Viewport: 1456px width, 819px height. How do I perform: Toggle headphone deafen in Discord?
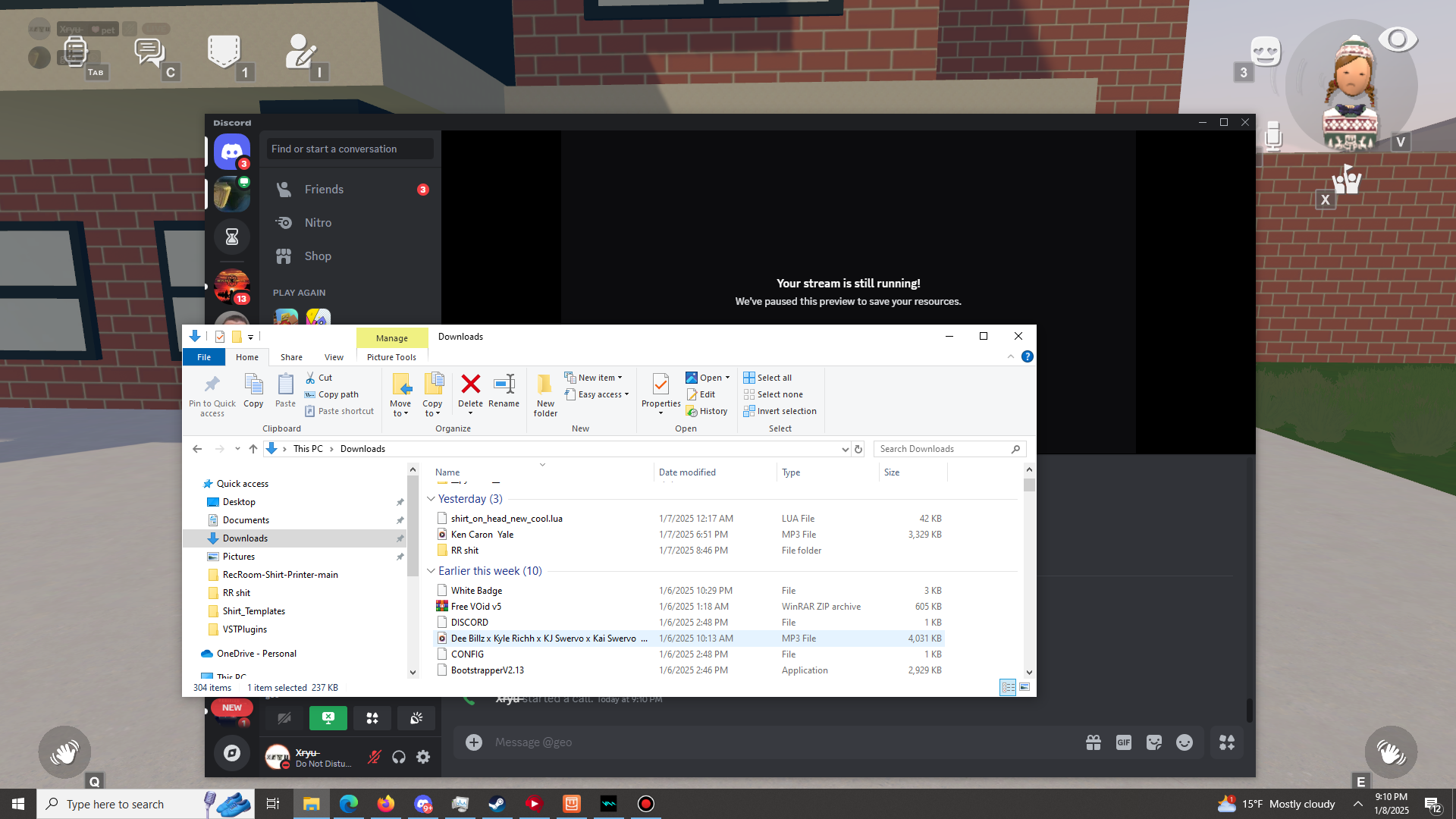click(399, 757)
